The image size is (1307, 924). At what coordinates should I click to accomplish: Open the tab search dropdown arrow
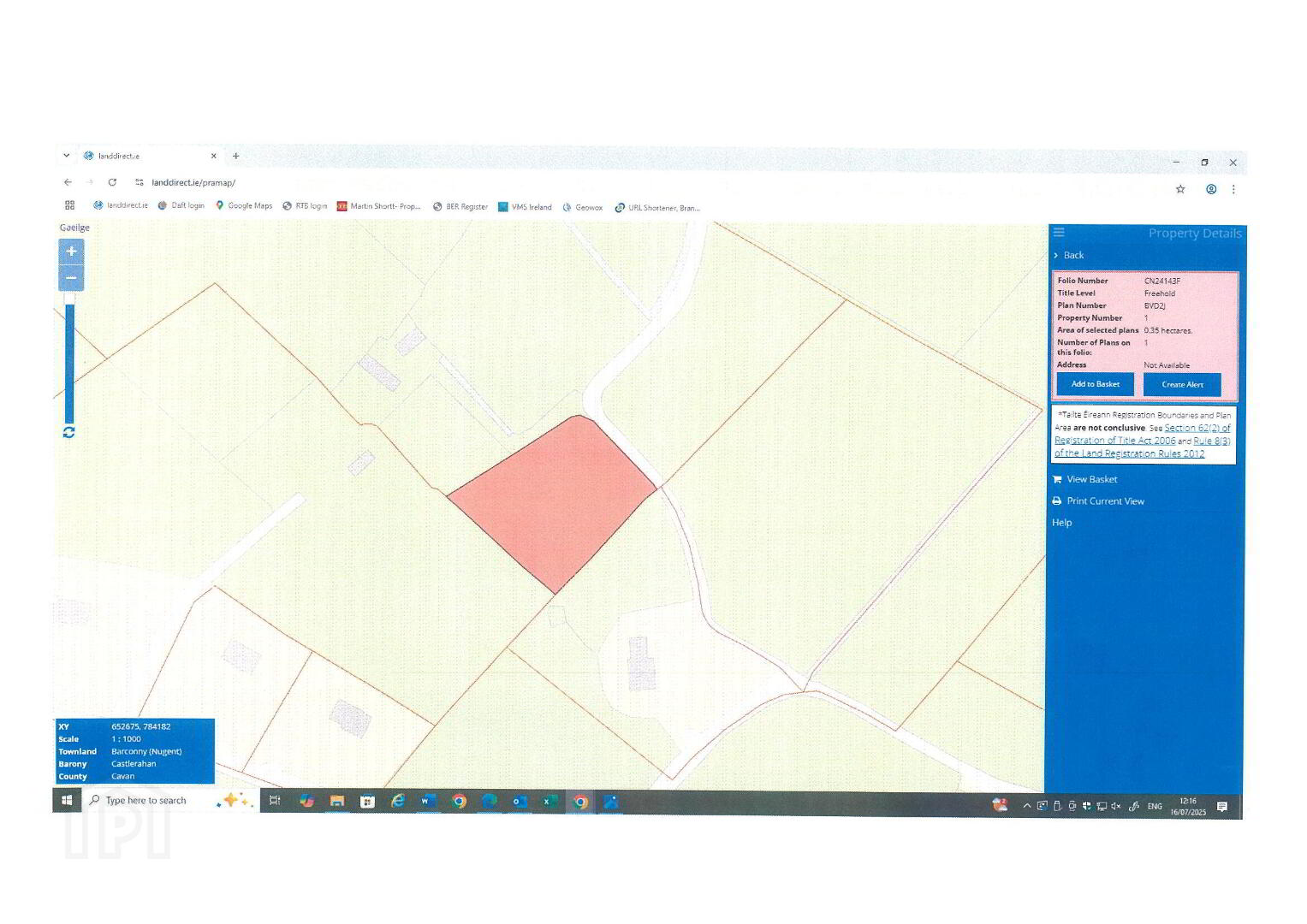(66, 156)
